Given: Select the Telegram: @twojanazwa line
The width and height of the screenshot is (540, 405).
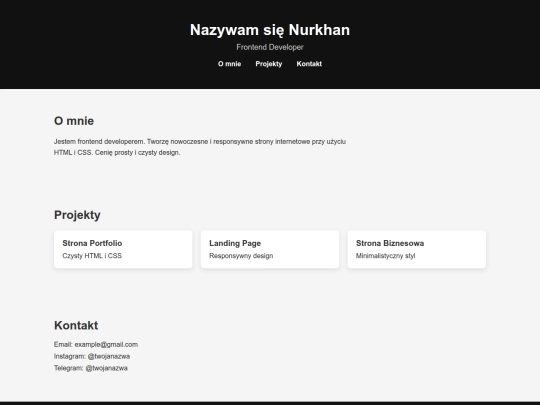Looking at the screenshot, I should tap(91, 368).
